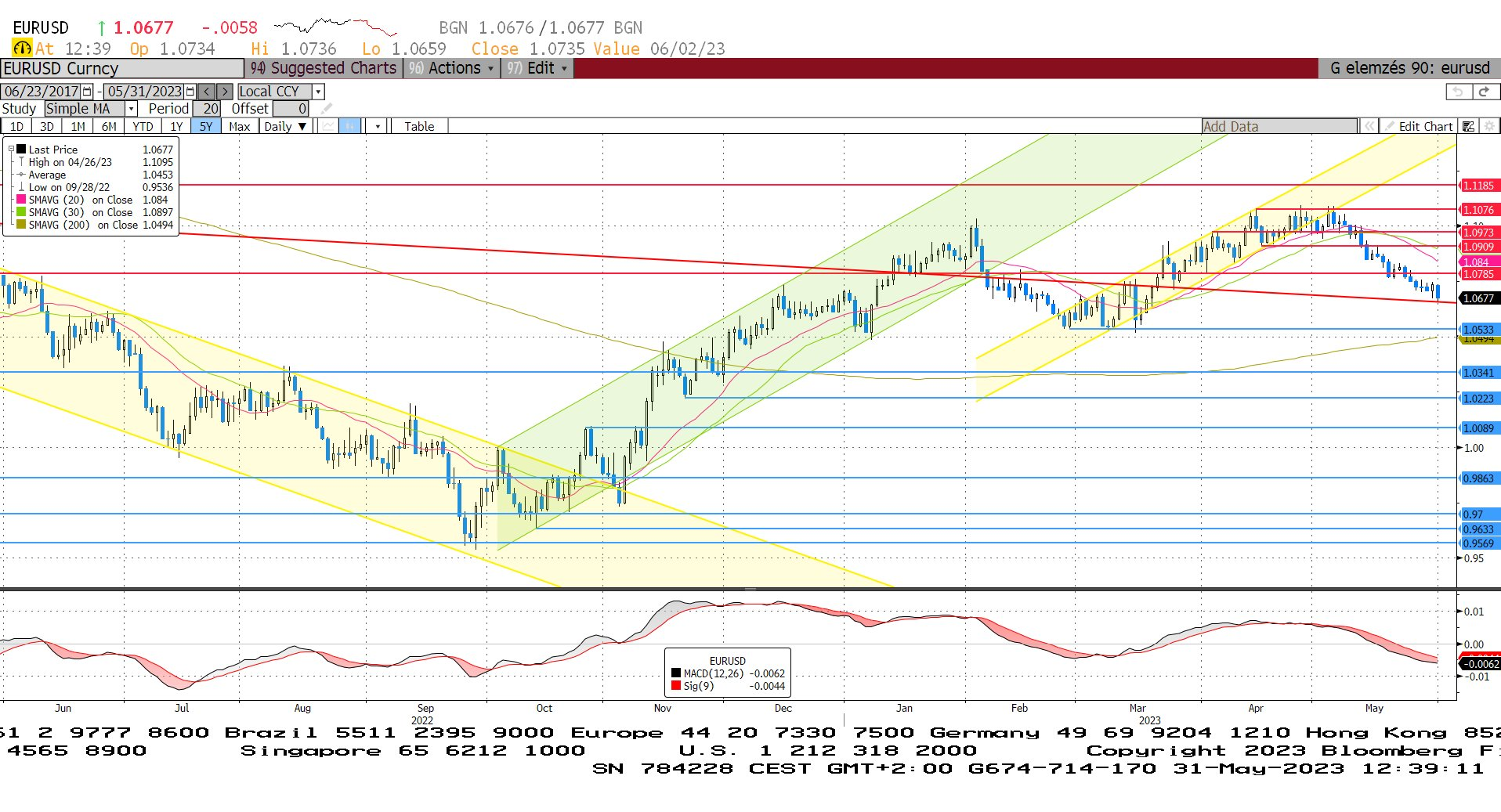The height and width of the screenshot is (812, 1501).
Task: Select the 1D range tab
Action: 16,126
